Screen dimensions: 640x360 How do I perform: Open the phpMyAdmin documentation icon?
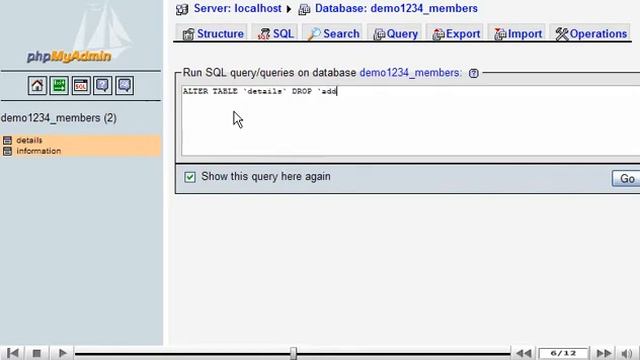click(102, 86)
